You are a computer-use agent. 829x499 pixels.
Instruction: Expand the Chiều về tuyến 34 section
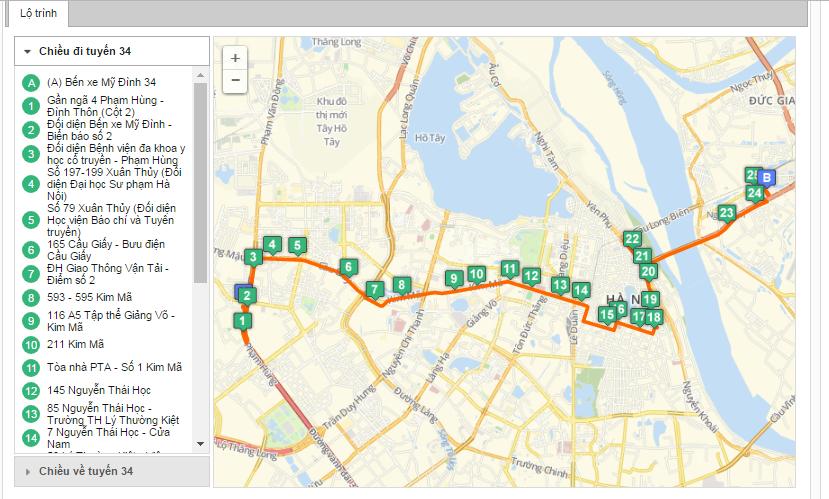pyautogui.click(x=28, y=470)
